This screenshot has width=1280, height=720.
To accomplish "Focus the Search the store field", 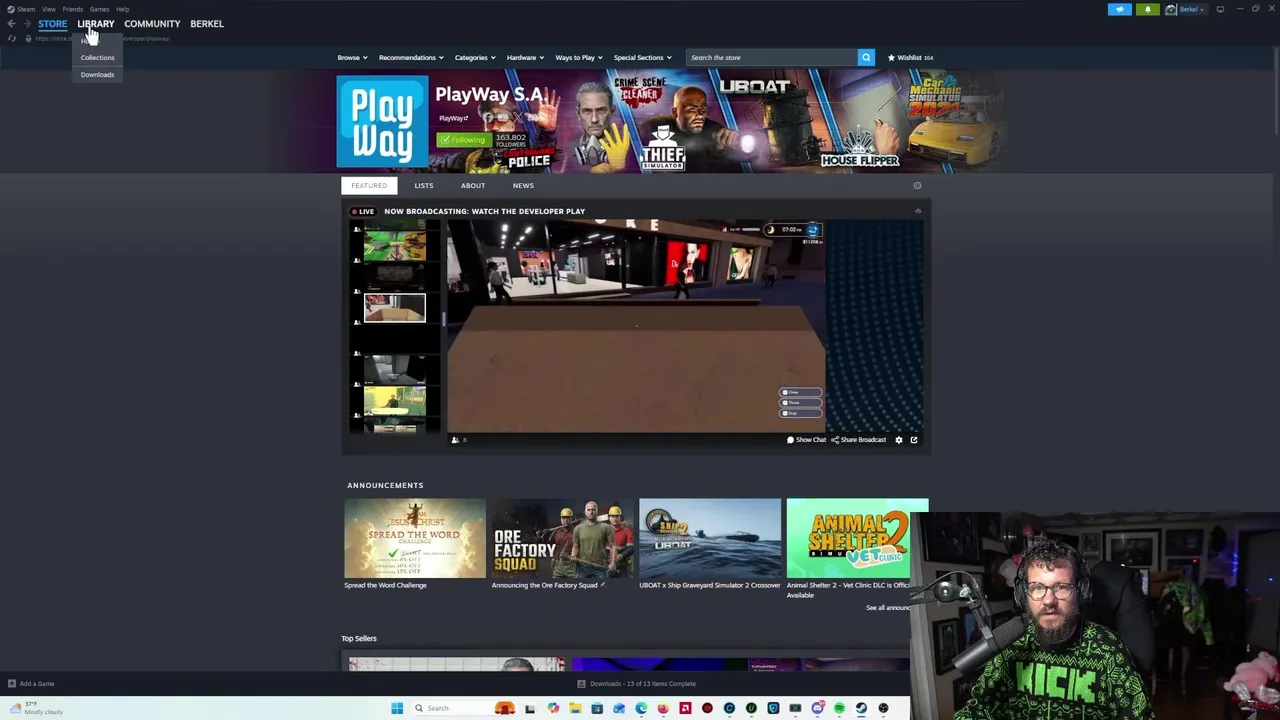I will (771, 57).
